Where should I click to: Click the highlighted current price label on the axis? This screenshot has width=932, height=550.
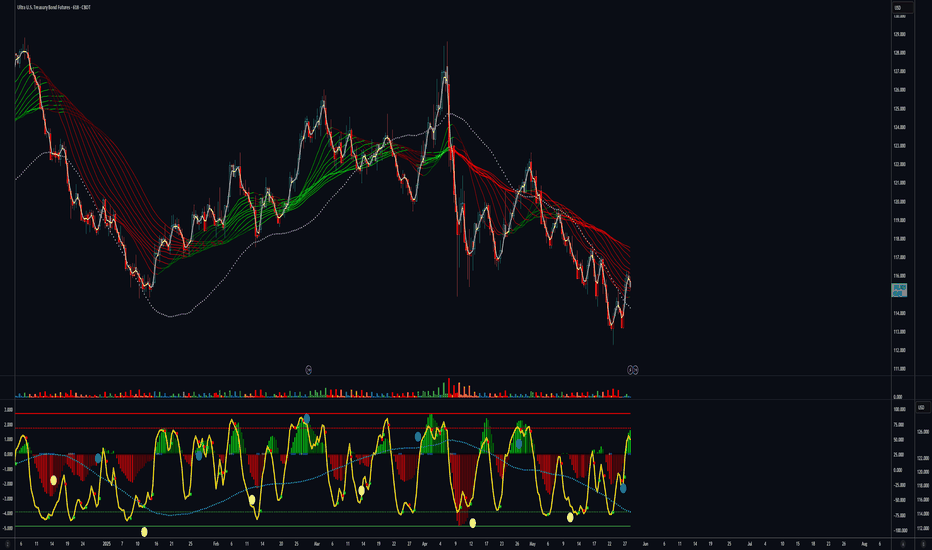pyautogui.click(x=899, y=290)
